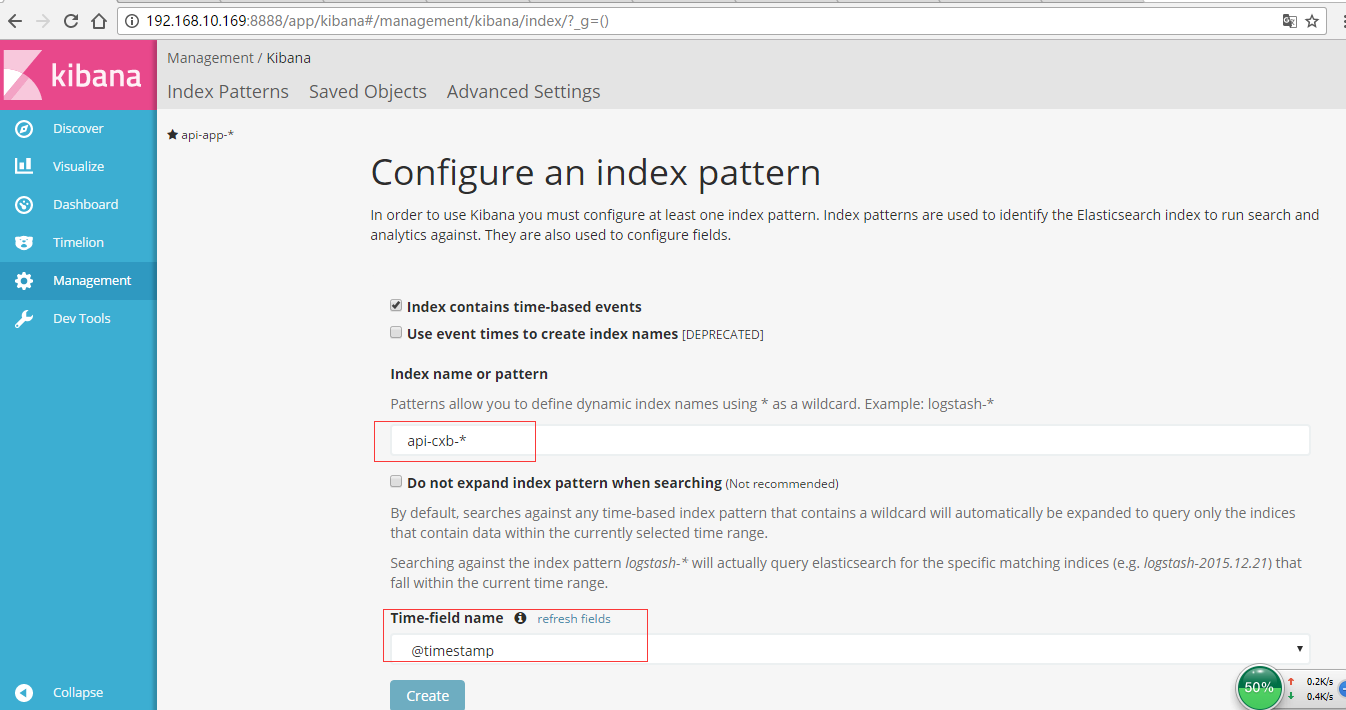Click the index name or pattern input field
This screenshot has height=710, width=1346.
[850, 440]
